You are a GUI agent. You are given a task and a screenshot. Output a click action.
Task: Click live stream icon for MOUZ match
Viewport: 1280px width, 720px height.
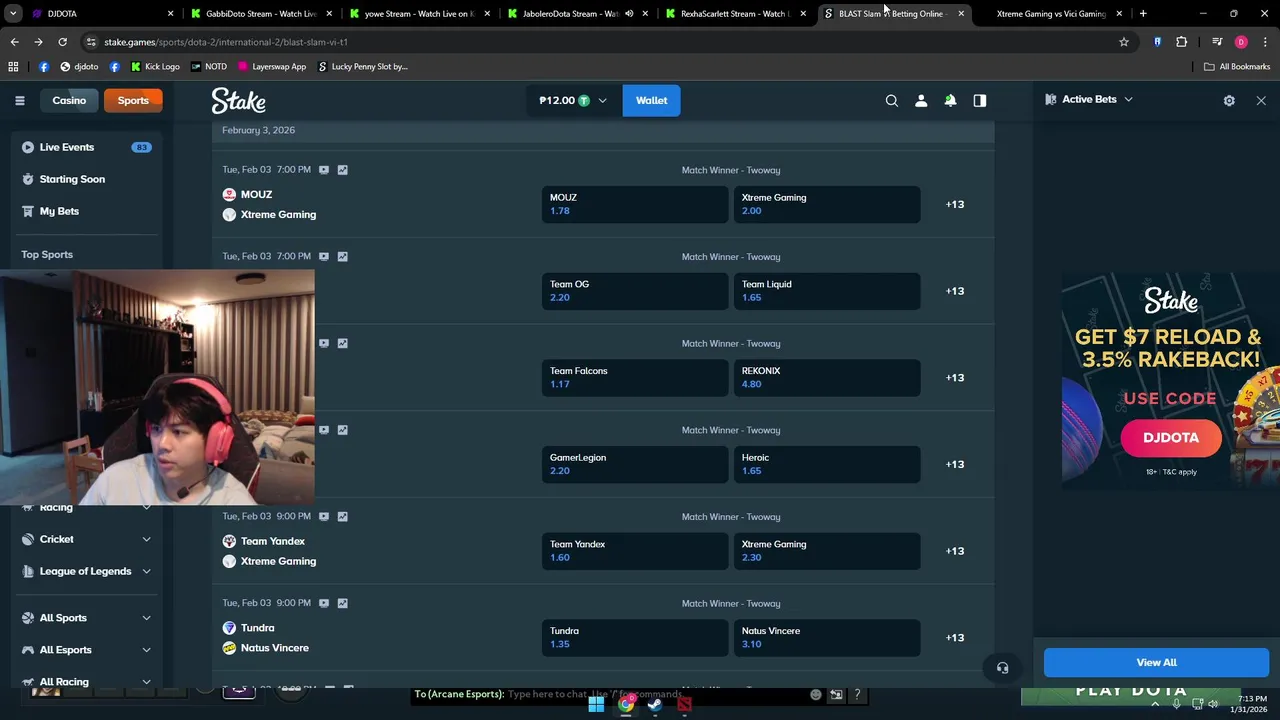pos(324,170)
